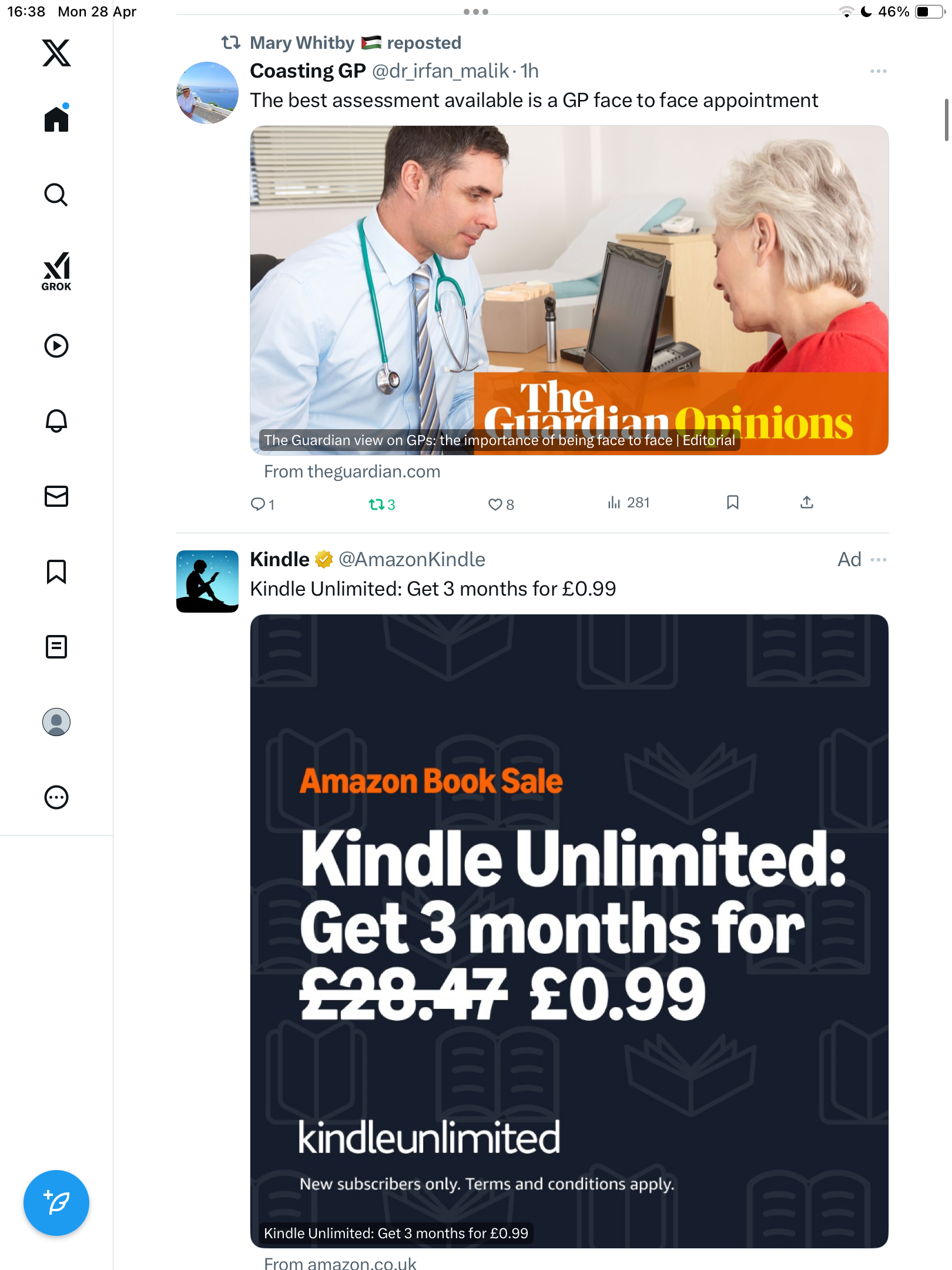The height and width of the screenshot is (1270, 952).
Task: Open Lists icon in sidebar
Action: click(56, 647)
